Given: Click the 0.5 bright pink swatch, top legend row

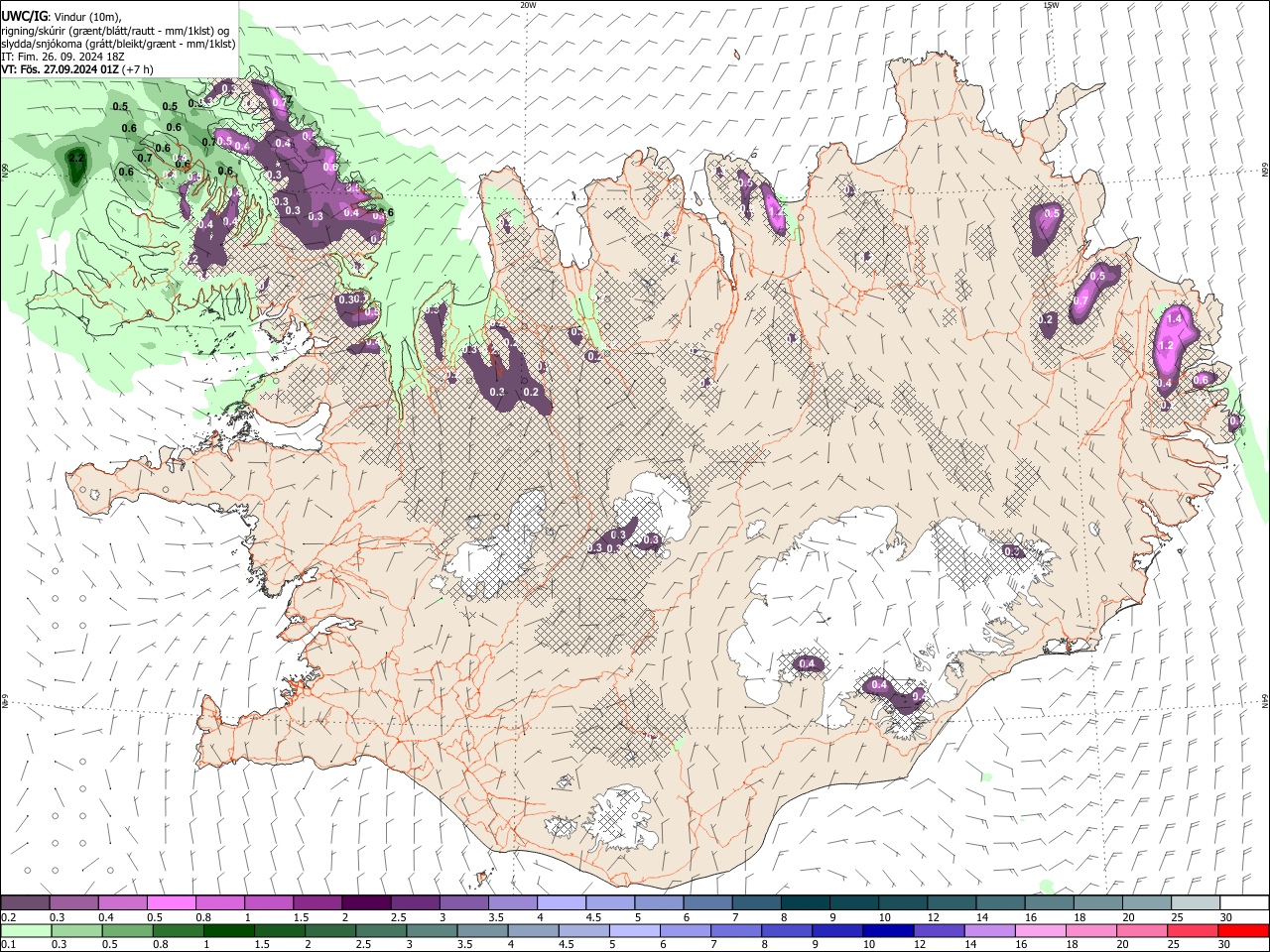Looking at the screenshot, I should (171, 902).
